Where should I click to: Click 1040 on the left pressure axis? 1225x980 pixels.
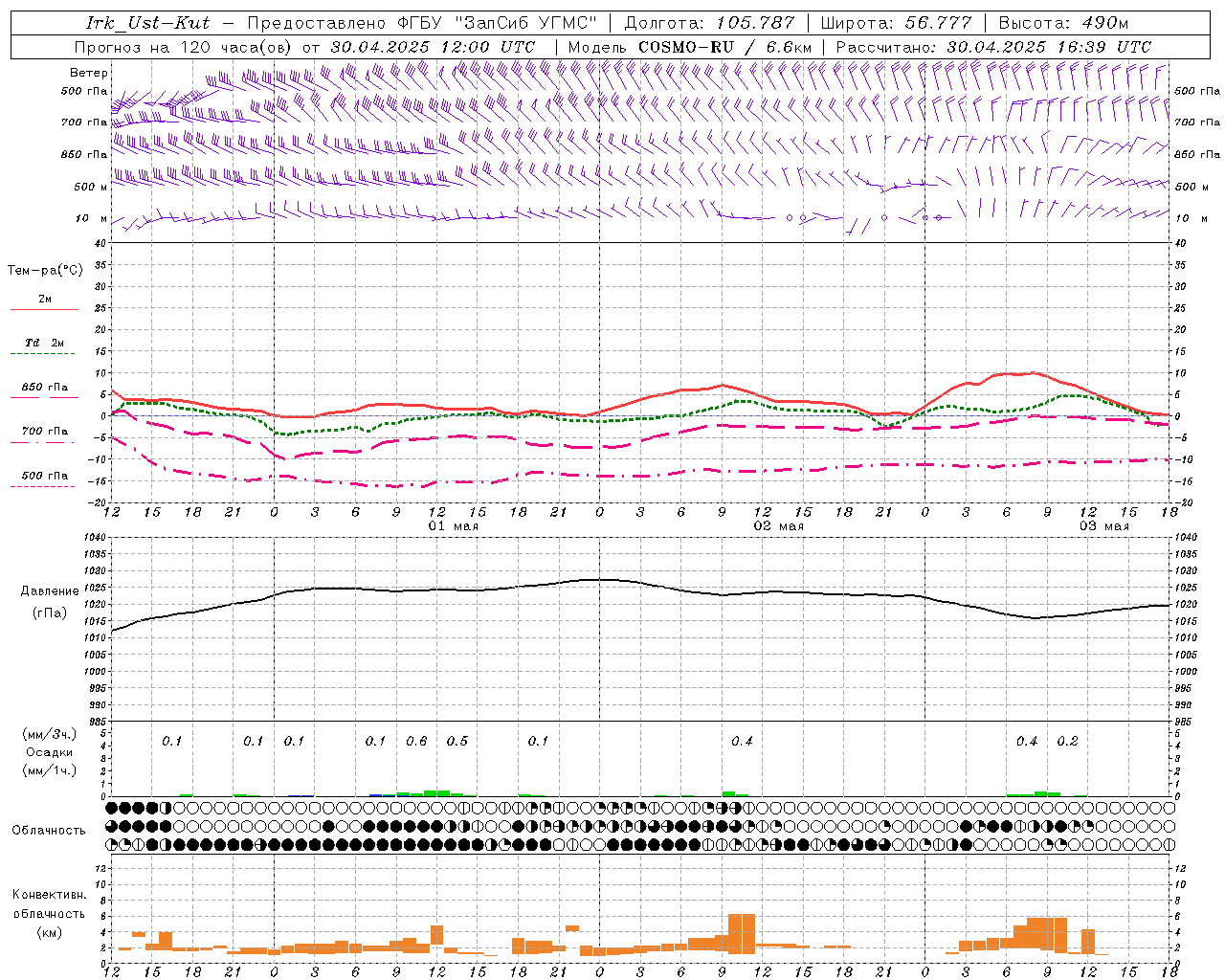[95, 538]
